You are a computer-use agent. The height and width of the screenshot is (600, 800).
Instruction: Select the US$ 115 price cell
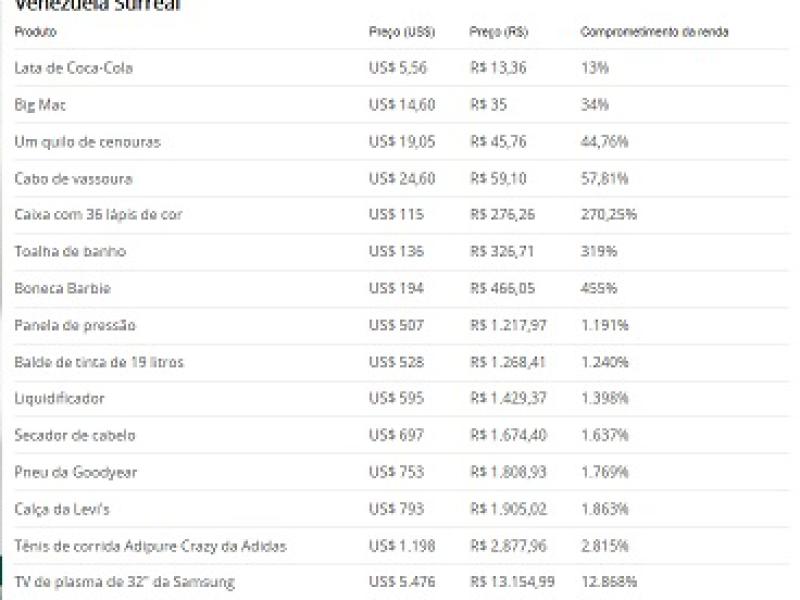396,215
